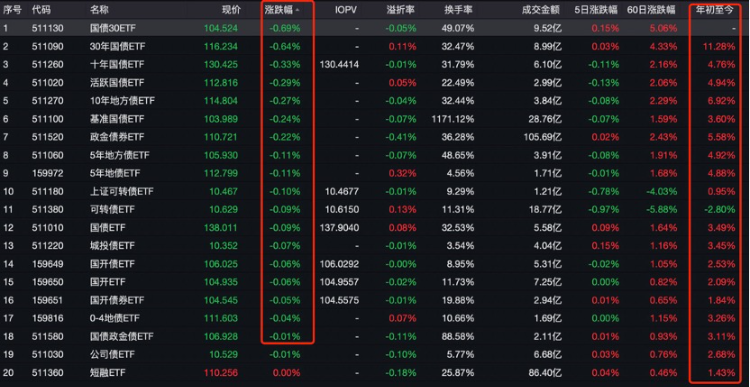Select 基准国债ETF with 1171.12% turnover

coord(375,119)
